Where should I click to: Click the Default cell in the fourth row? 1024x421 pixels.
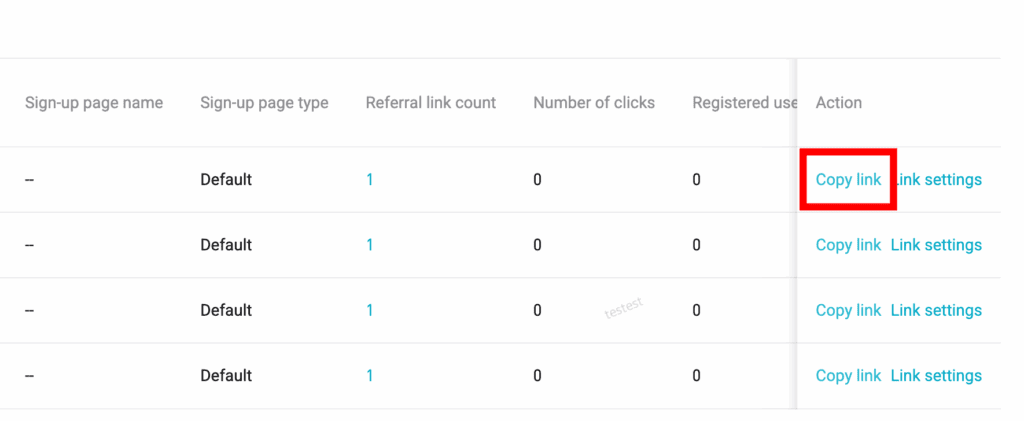226,376
